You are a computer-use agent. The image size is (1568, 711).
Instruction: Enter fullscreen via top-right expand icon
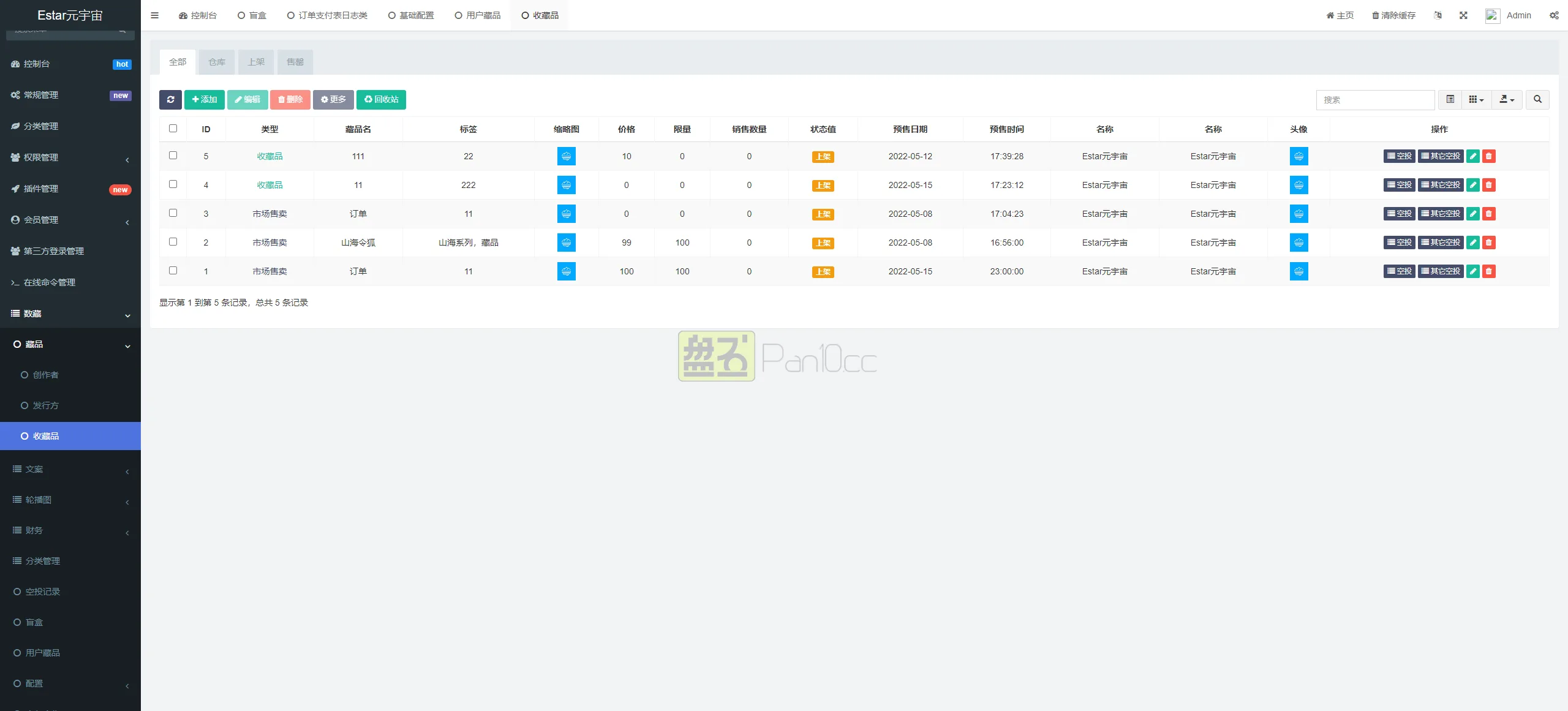pyautogui.click(x=1463, y=15)
